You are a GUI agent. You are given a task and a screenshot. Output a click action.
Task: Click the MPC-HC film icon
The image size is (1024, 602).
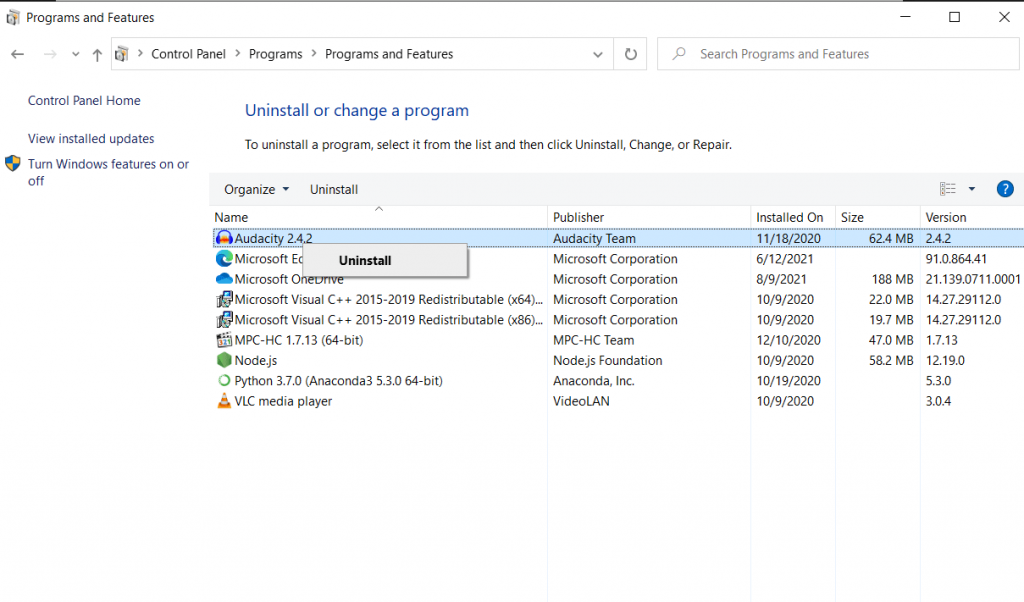click(x=224, y=340)
